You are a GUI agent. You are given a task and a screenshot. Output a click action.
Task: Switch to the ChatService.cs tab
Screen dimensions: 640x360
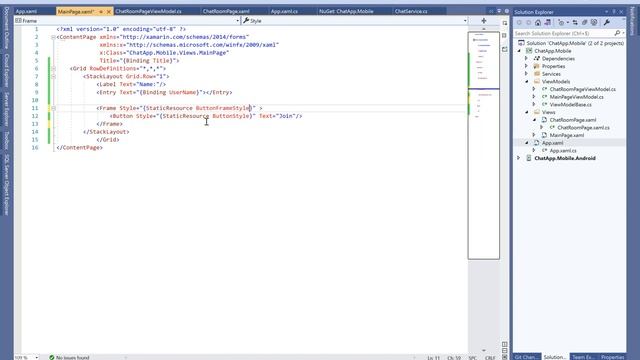411,11
